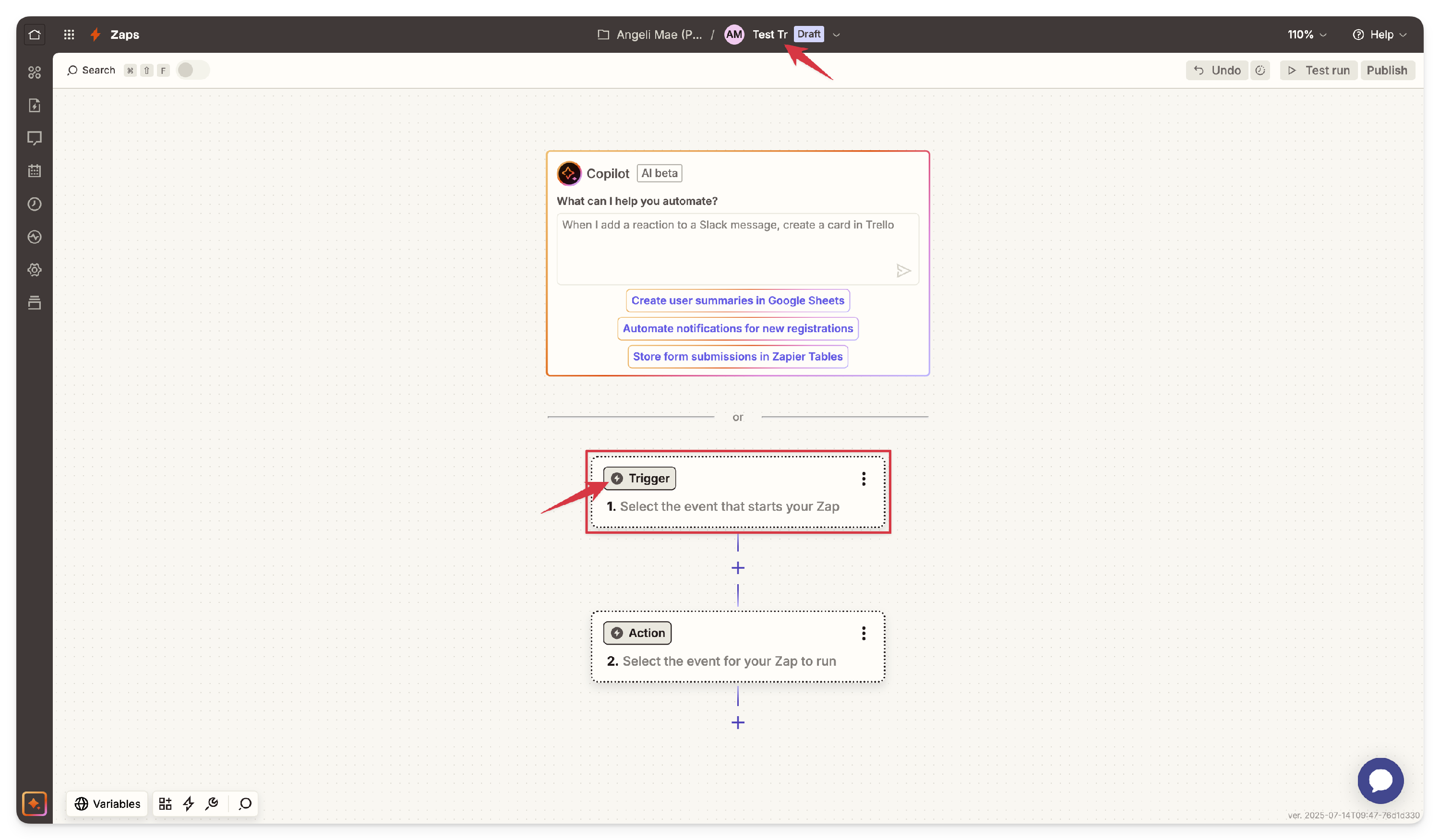The height and width of the screenshot is (840, 1440).
Task: Click the Search button in toolbar
Action: 91,70
